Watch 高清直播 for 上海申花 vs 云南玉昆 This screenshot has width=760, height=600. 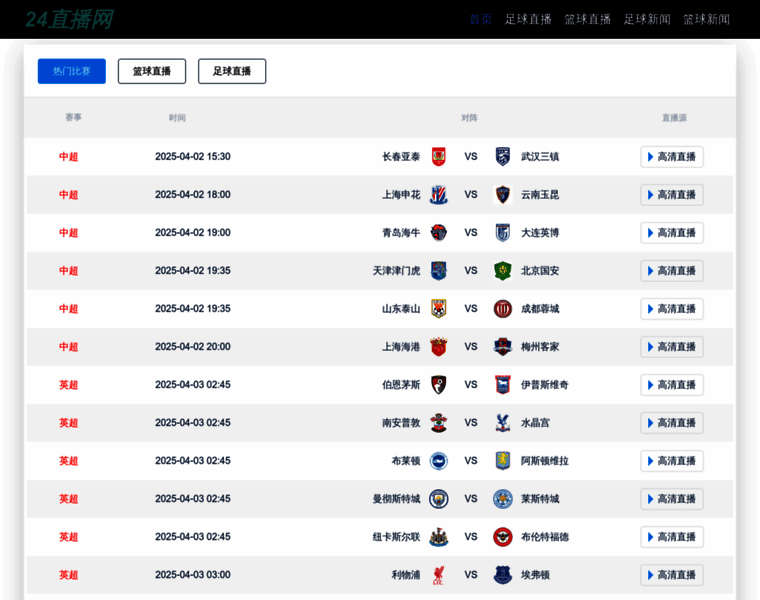[672, 195]
